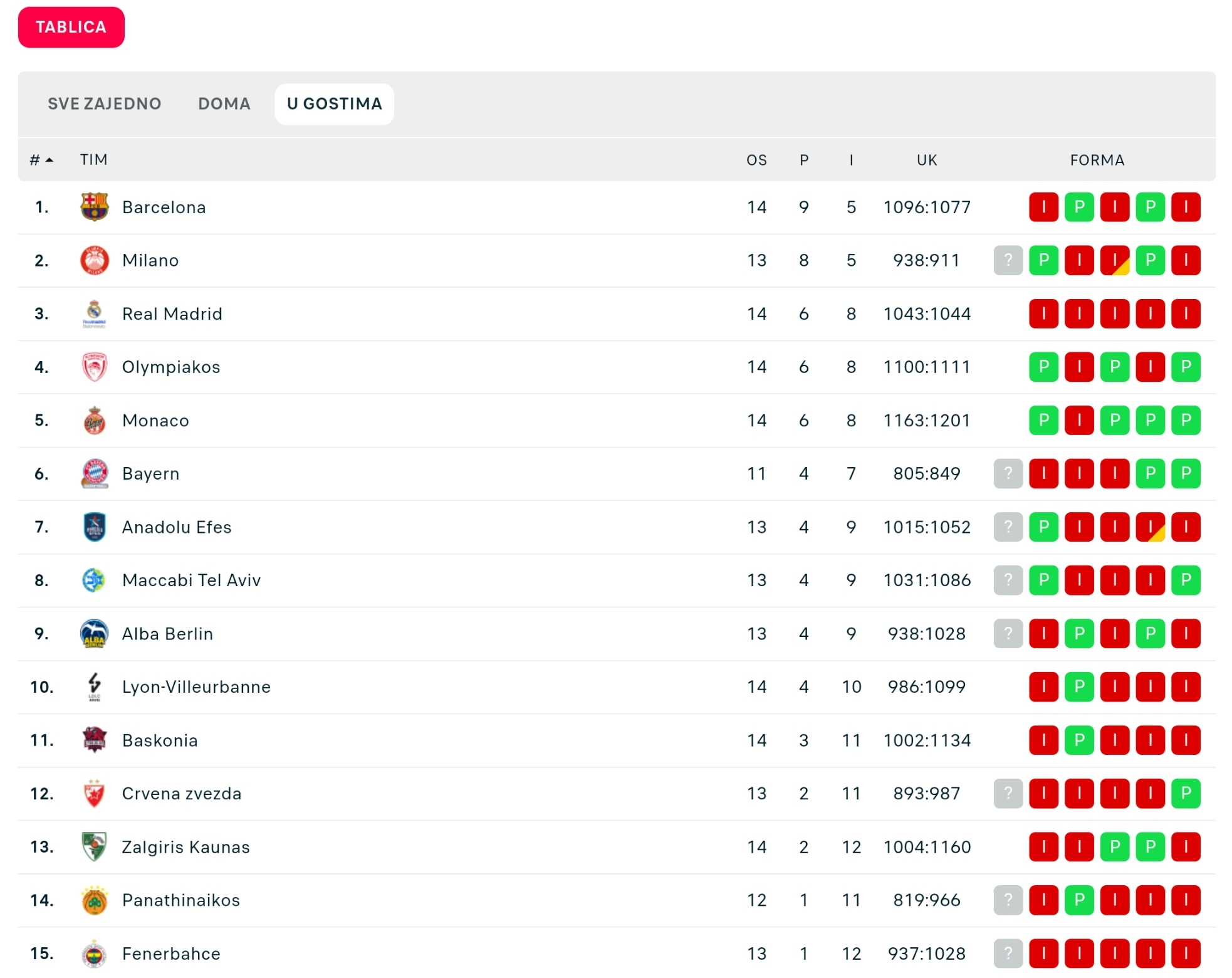Viewport: 1232px width, 978px height.
Task: Click the Lyon-Villeurbanne logo
Action: 95,686
